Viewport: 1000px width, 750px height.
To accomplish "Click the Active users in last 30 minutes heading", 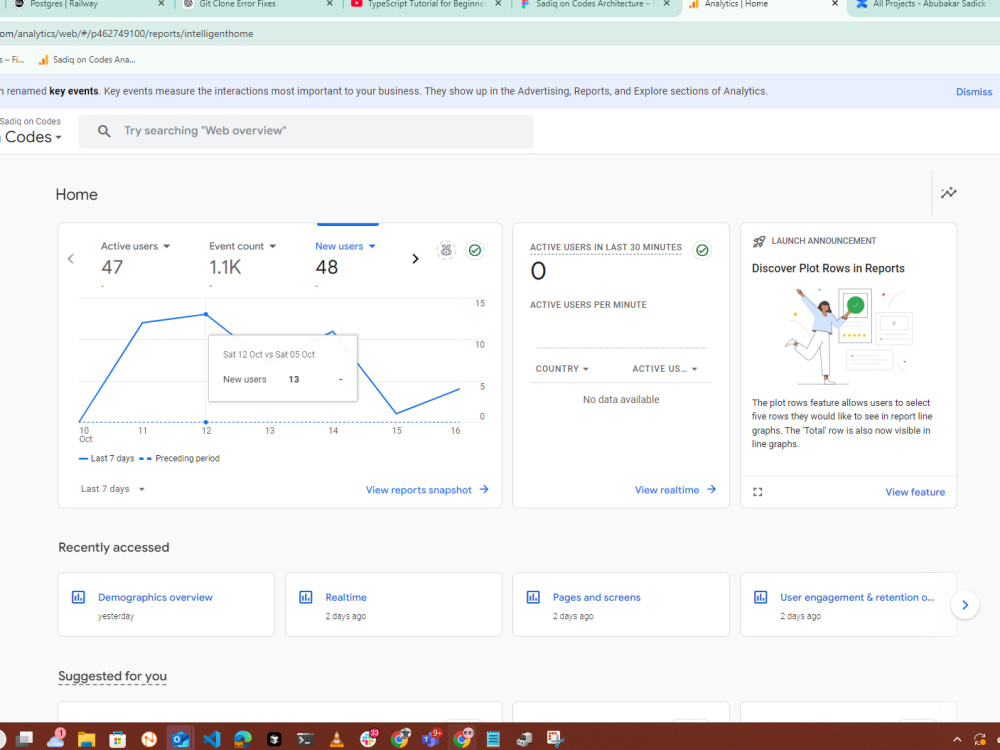I will tap(605, 247).
